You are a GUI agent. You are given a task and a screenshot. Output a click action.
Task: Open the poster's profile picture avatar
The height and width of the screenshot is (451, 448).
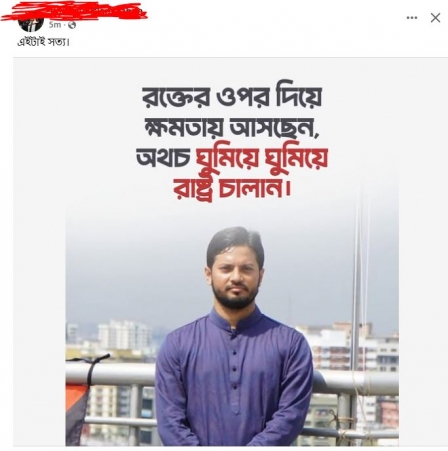pos(31,24)
